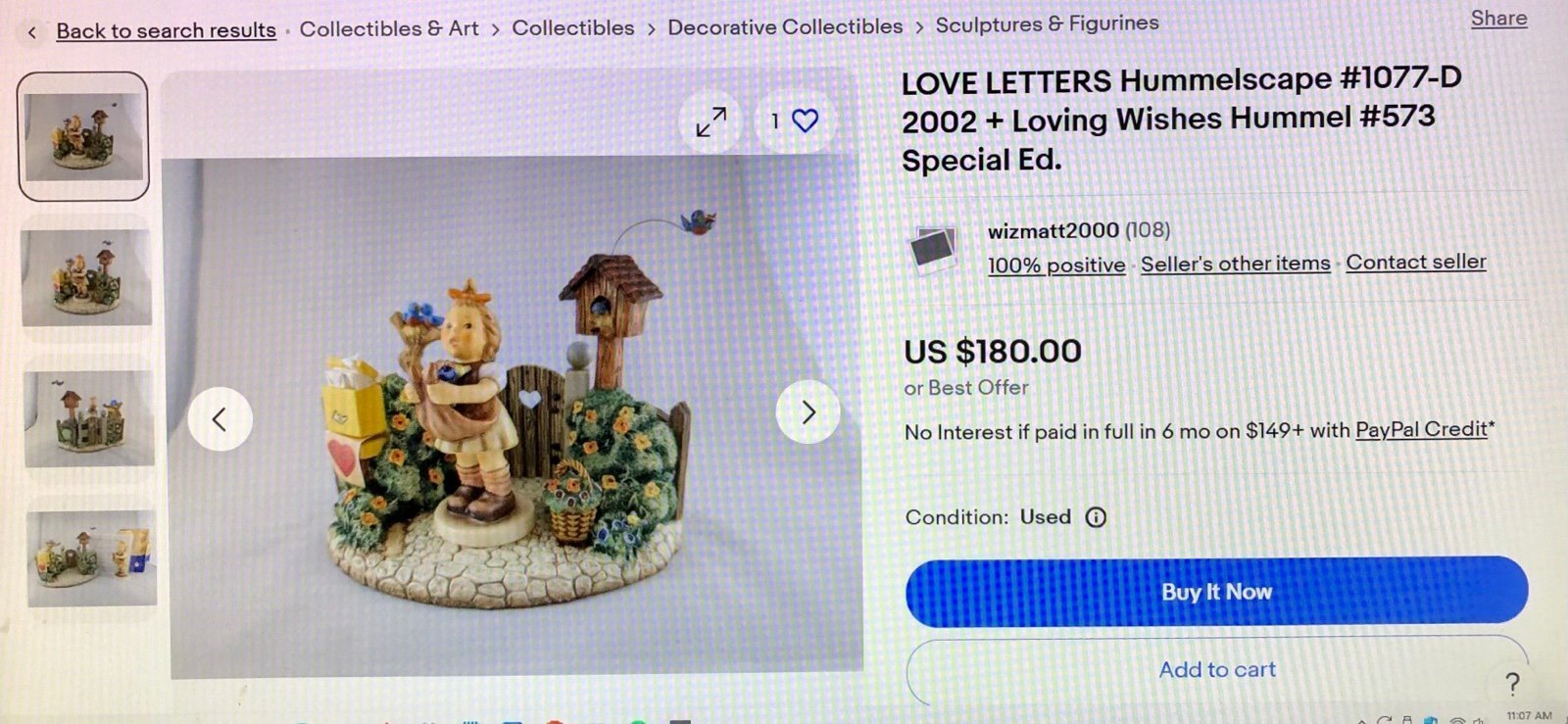Select the first figurine thumbnail
This screenshot has width=1568, height=724.
(x=83, y=136)
